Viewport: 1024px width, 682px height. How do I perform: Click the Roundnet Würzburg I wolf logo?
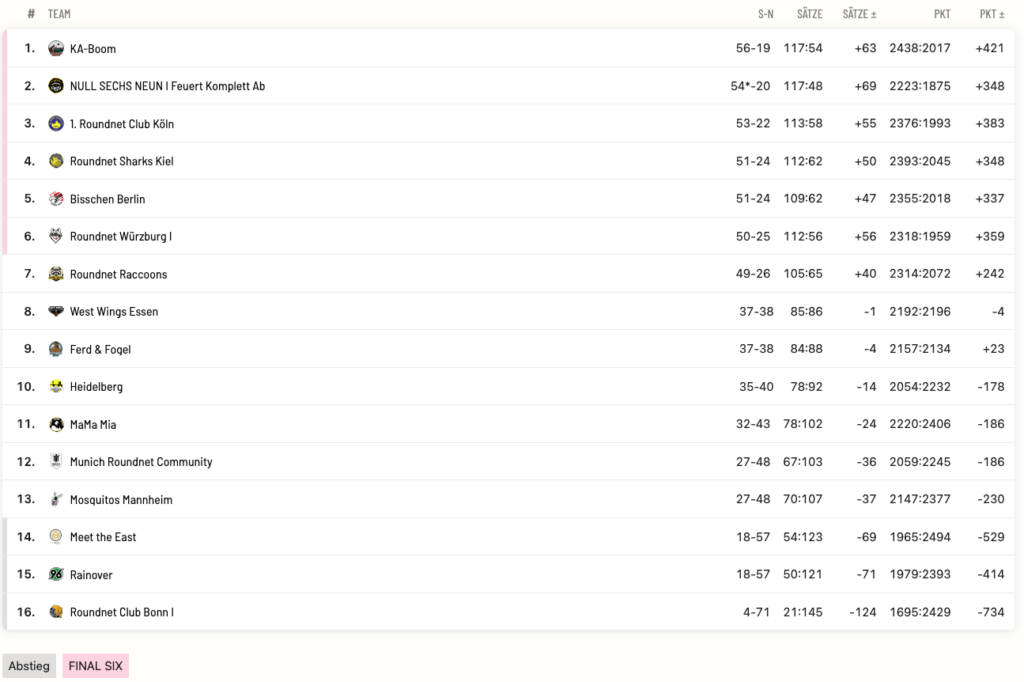click(56, 237)
